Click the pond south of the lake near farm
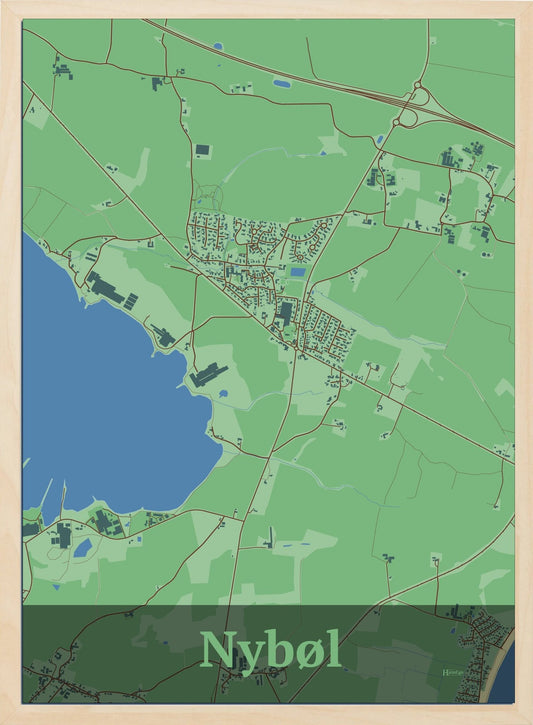 83,548
